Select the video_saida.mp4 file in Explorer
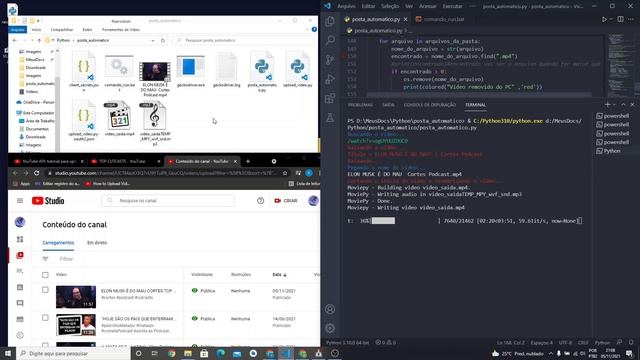Image resolution: width=640 pixels, height=360 pixels. click(x=119, y=119)
